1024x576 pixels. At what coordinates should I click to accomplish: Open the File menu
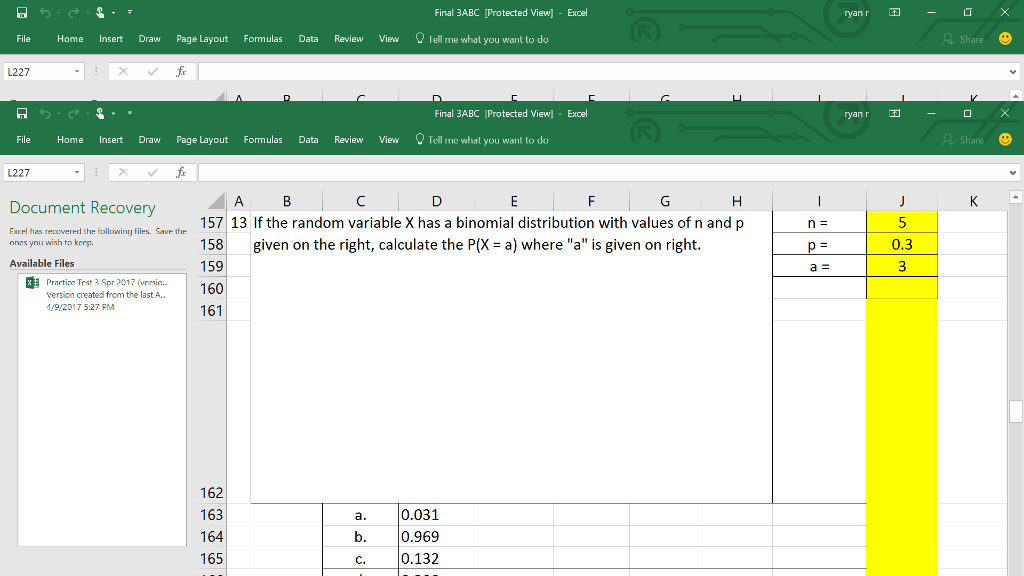(25, 139)
